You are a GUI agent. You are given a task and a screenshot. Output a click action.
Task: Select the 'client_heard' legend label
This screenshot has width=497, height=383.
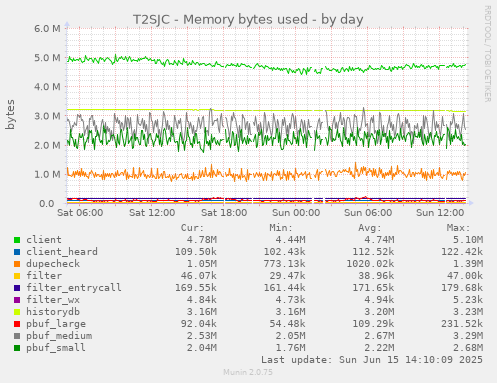[x=62, y=252]
